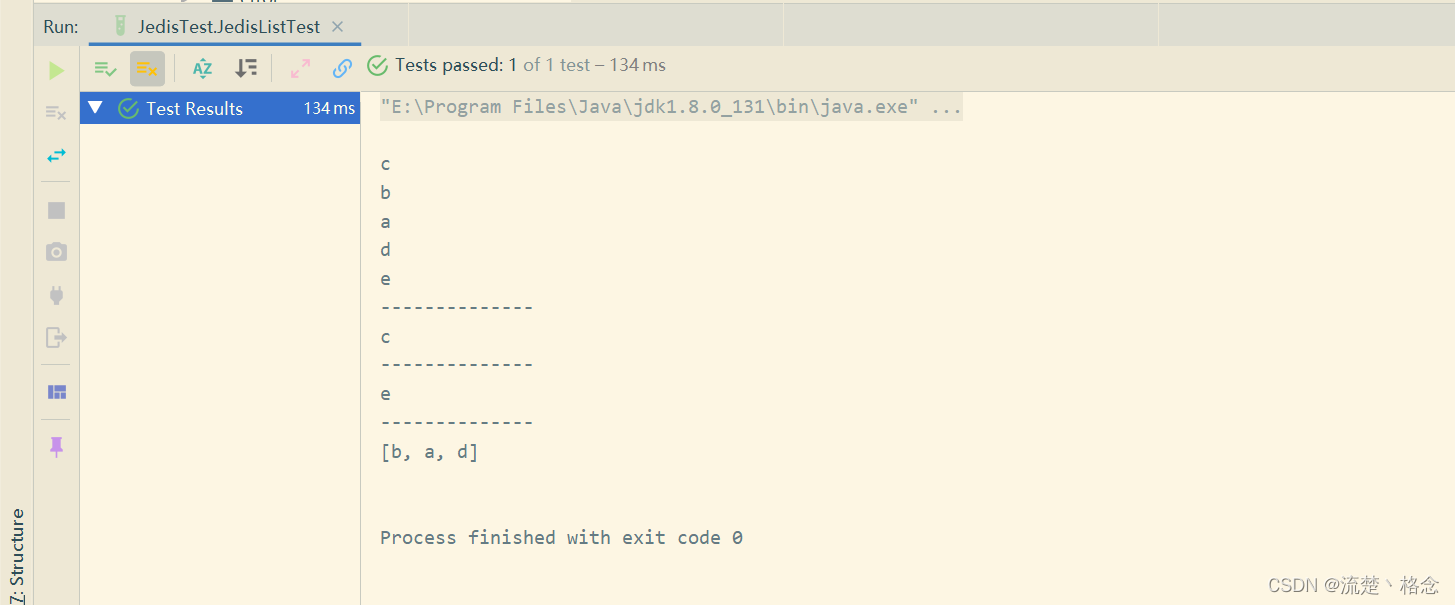Toggle Show Ignored tests filter

[x=147, y=68]
